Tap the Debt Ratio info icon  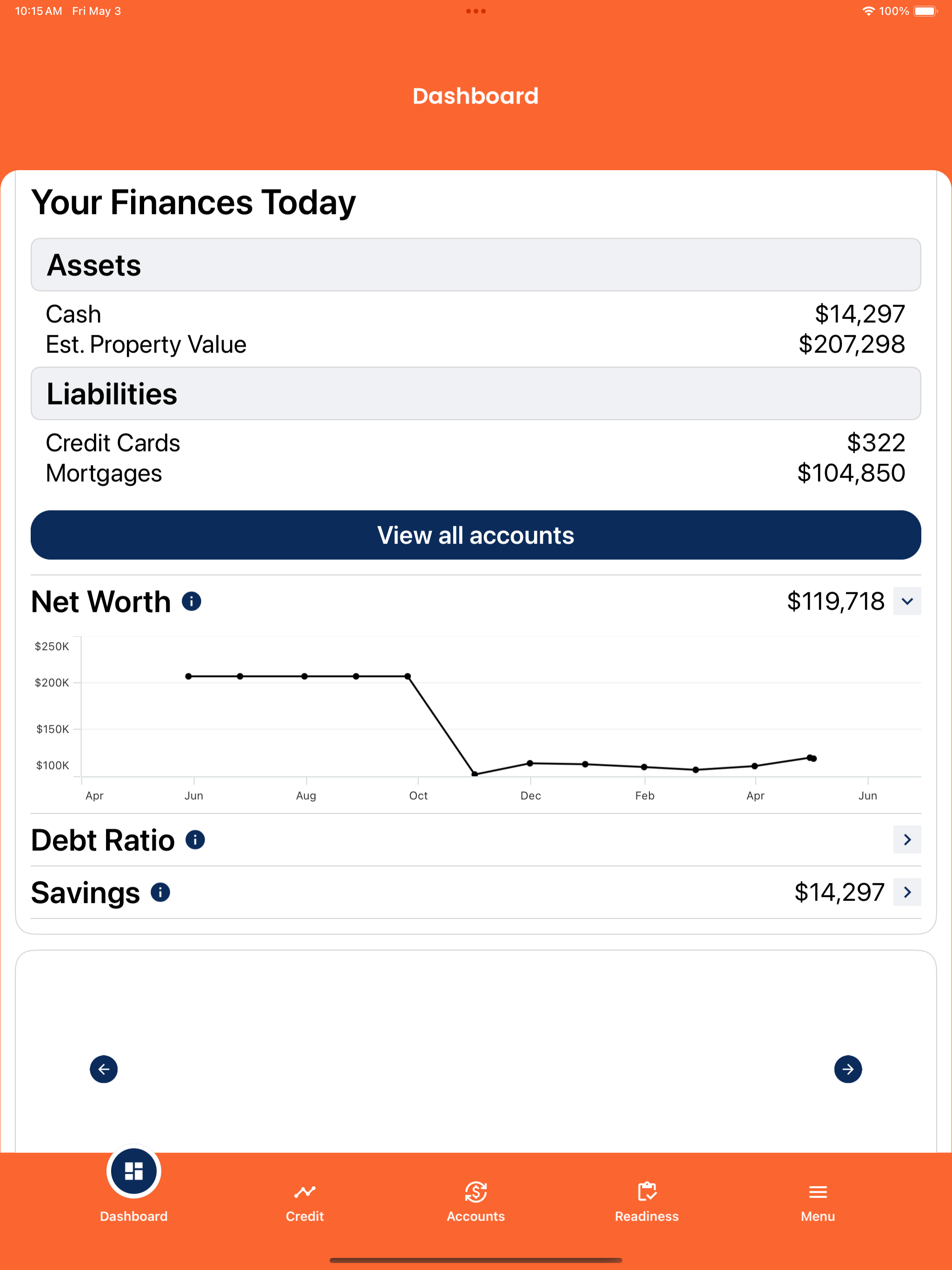(195, 840)
